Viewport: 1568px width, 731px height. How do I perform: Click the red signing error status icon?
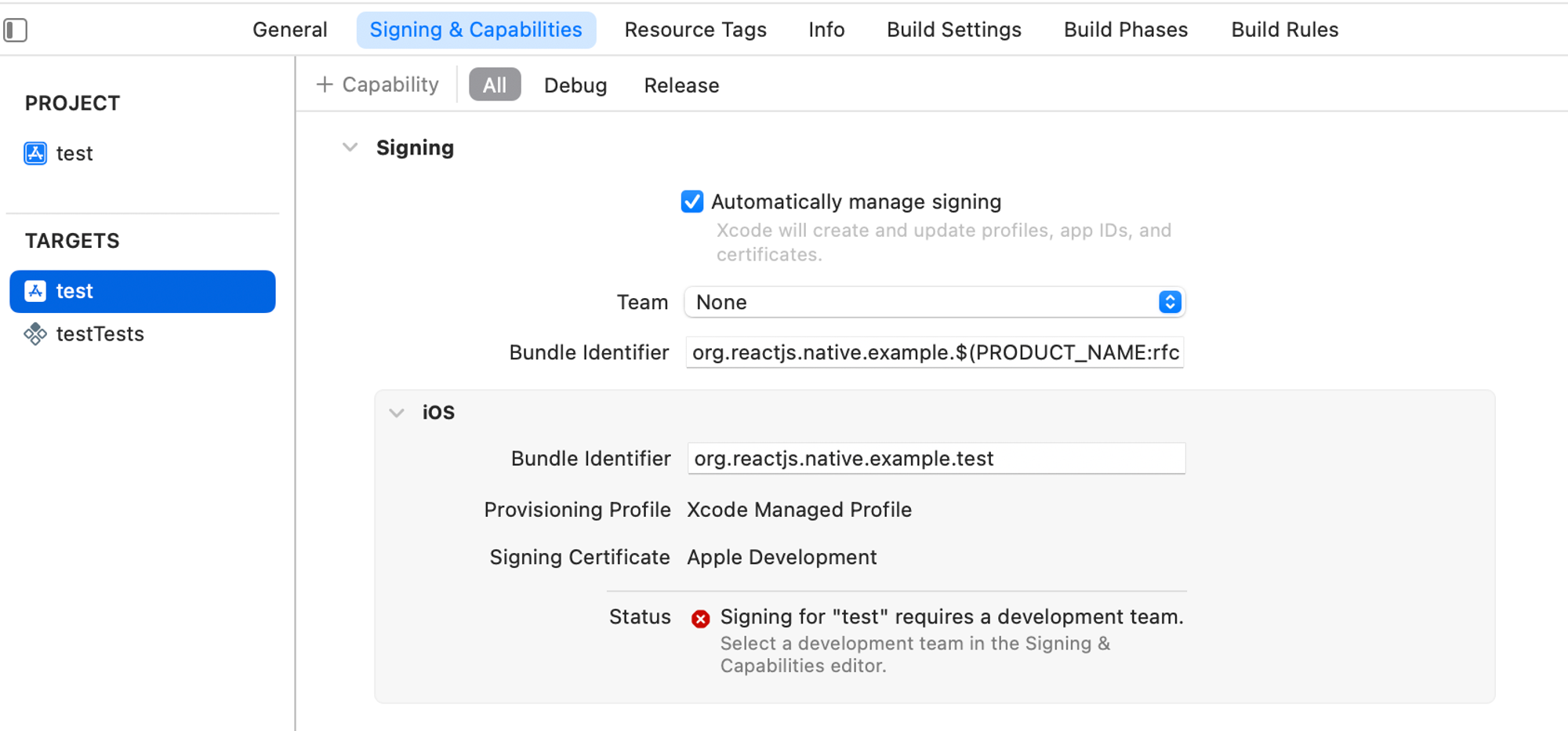700,619
